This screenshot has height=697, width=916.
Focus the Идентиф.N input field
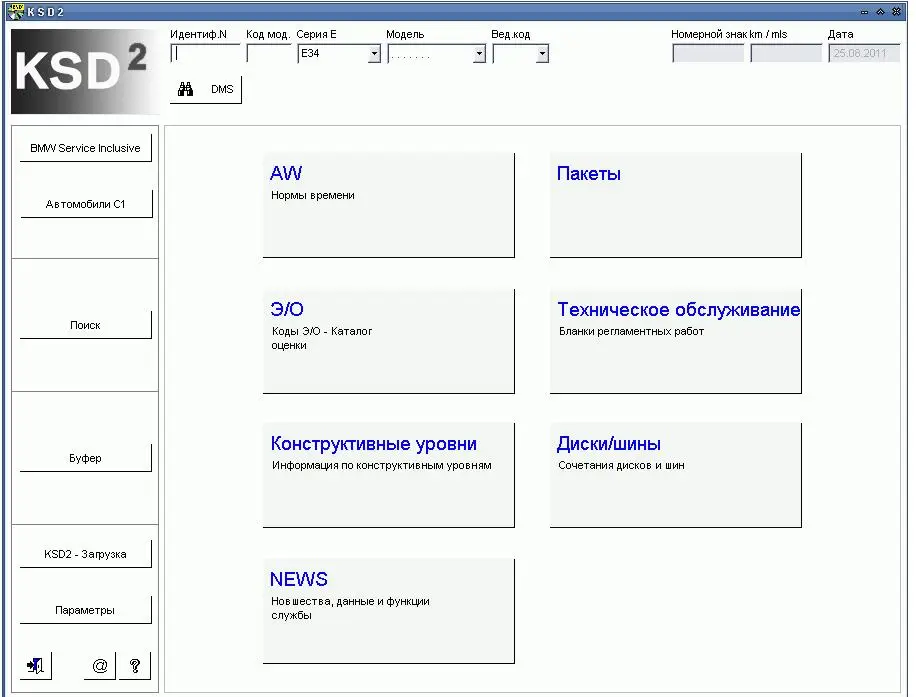pyautogui.click(x=205, y=54)
